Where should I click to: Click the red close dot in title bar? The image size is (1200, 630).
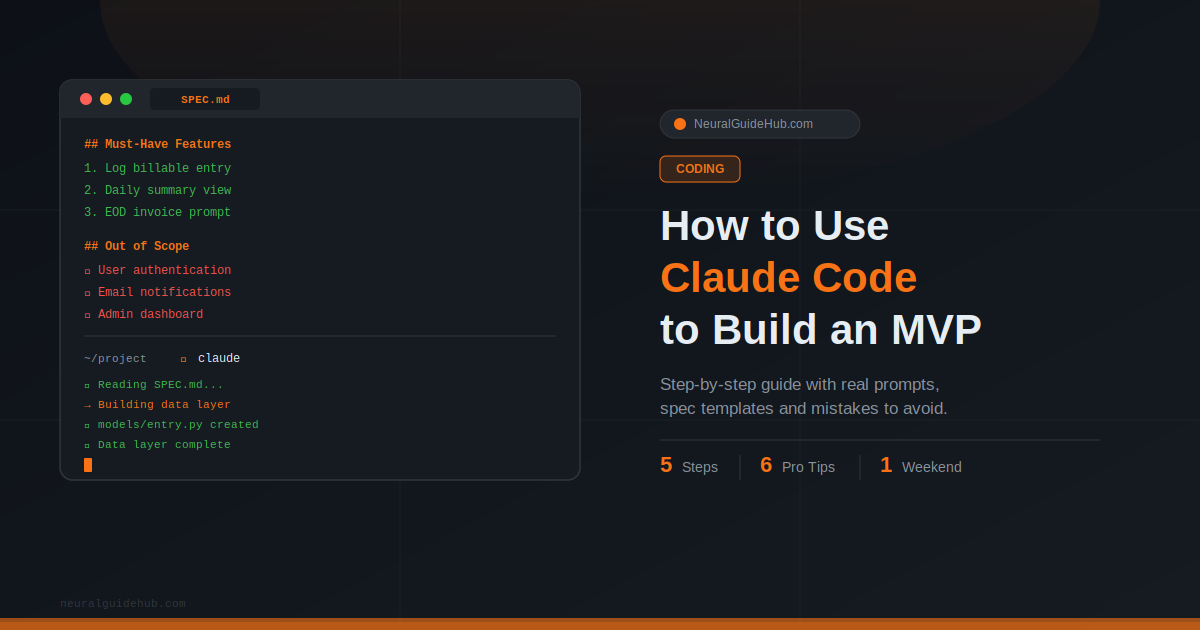(86, 99)
